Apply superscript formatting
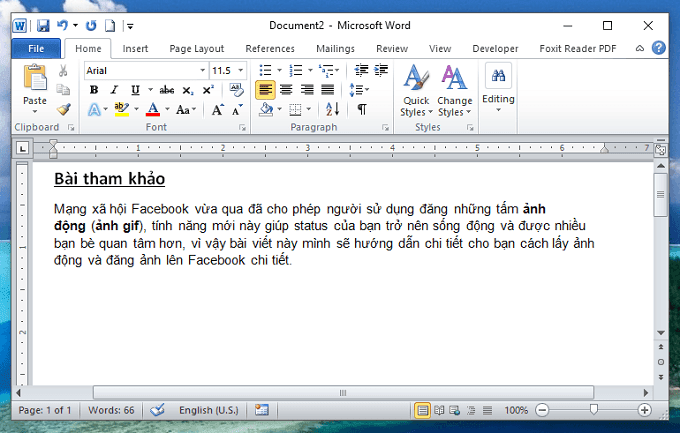Viewport: 680px width, 433px height. coord(208,90)
